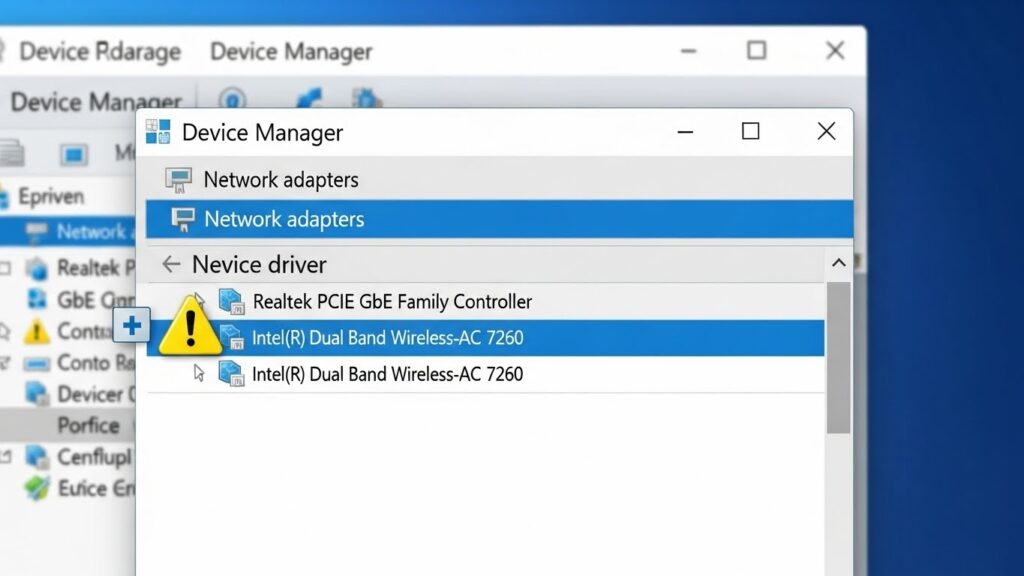The height and width of the screenshot is (576, 1024).
Task: Click the scroll up arrow in the device list
Action: point(838,264)
